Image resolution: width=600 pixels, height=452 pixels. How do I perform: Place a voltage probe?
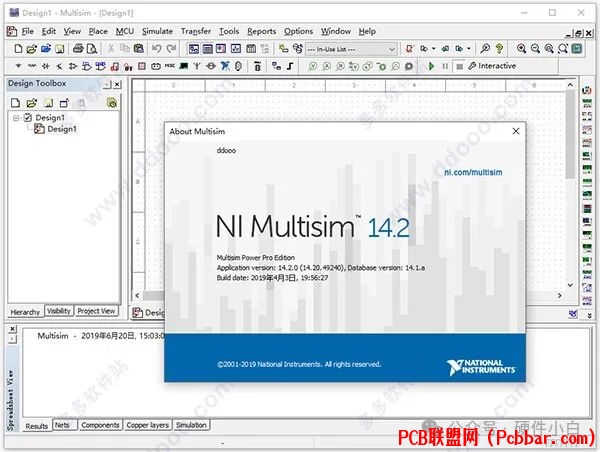tap(313, 66)
